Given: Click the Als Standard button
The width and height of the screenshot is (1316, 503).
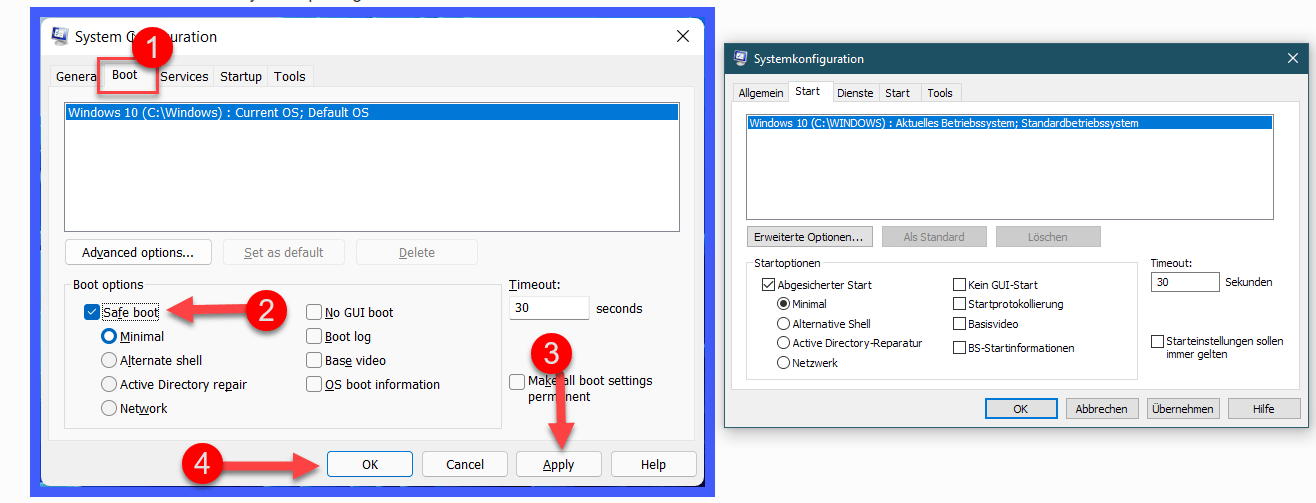Looking at the screenshot, I should tap(934, 237).
